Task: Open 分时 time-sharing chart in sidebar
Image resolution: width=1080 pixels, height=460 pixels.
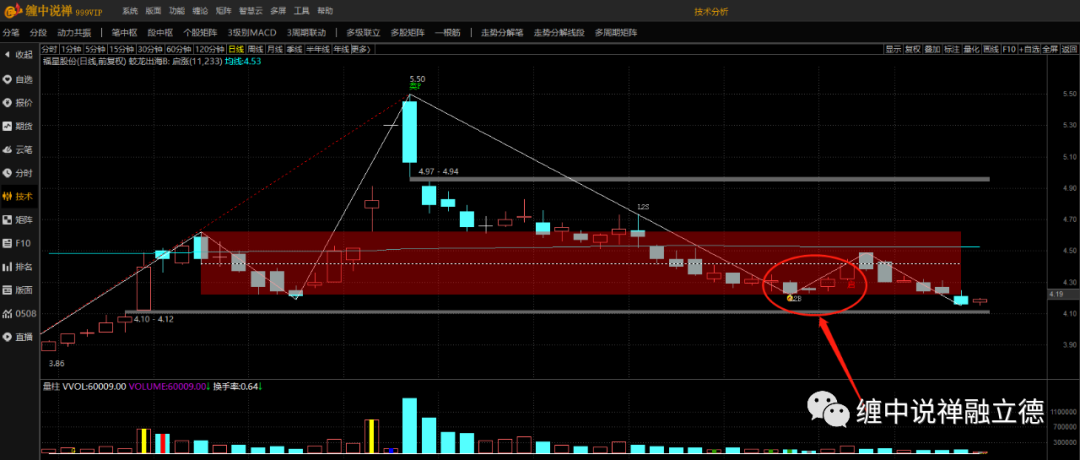Action: point(18,173)
